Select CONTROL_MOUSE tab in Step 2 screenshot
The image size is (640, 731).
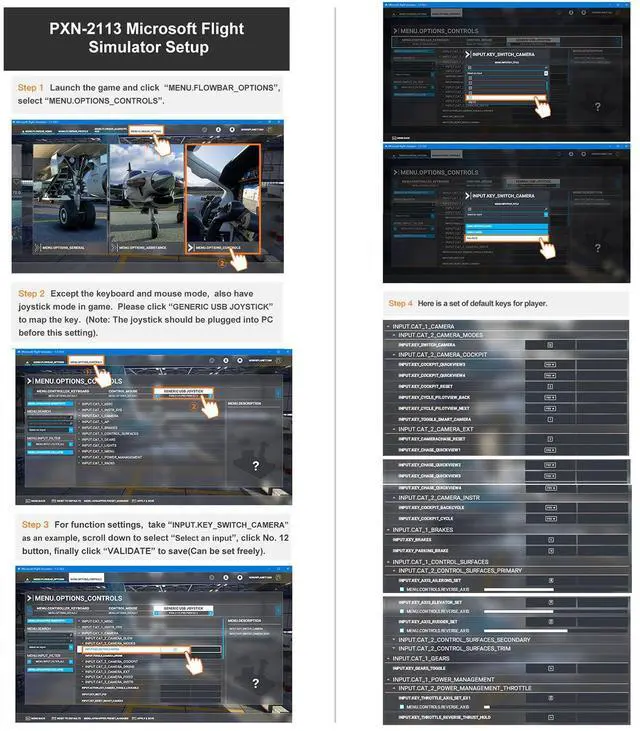tap(123, 393)
